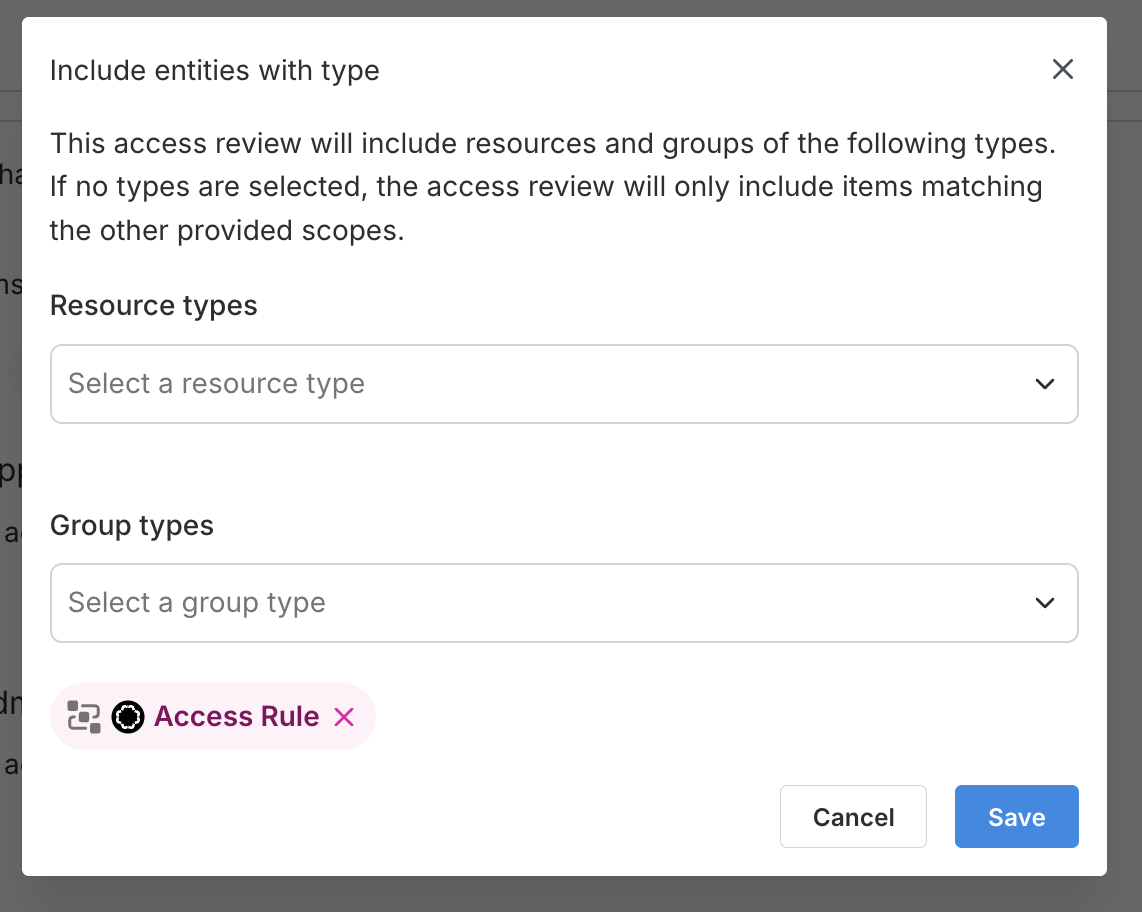This screenshot has width=1142, height=912.
Task: Click the chevron on the resource type field
Action: click(1044, 384)
